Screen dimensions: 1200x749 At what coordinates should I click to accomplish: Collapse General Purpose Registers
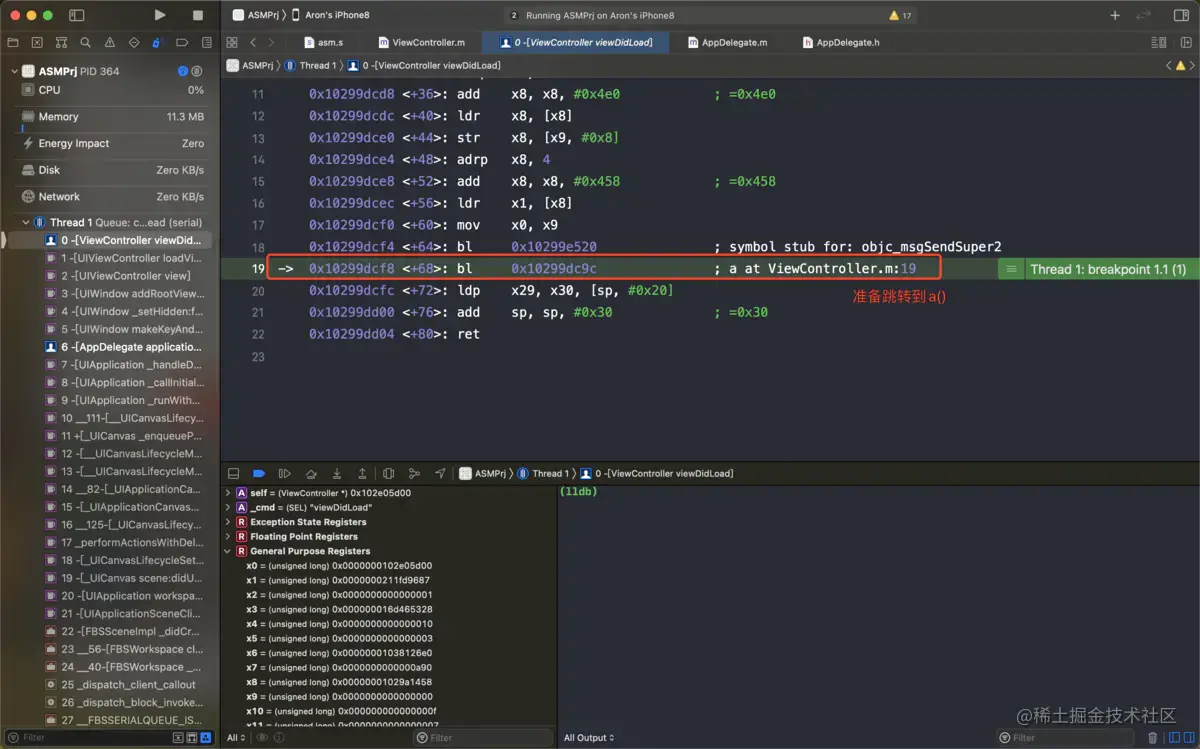tap(228, 551)
